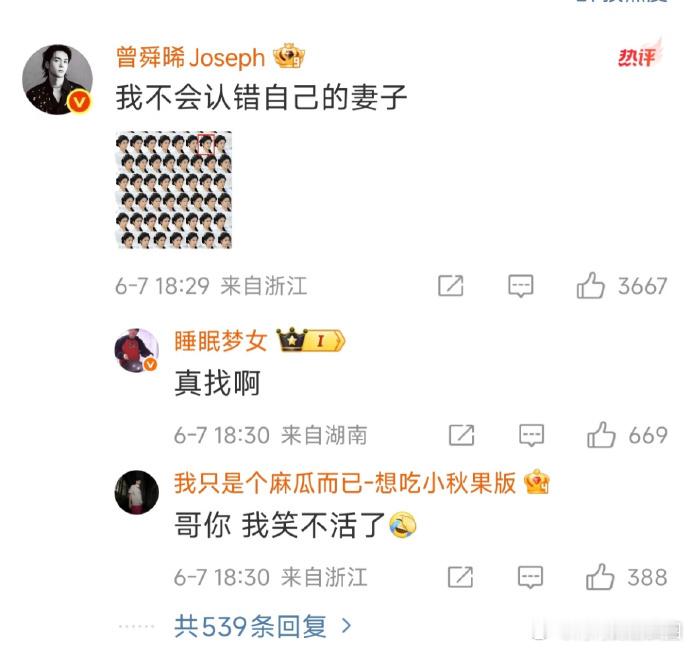Open the face-grid image in the comment

click(x=174, y=190)
